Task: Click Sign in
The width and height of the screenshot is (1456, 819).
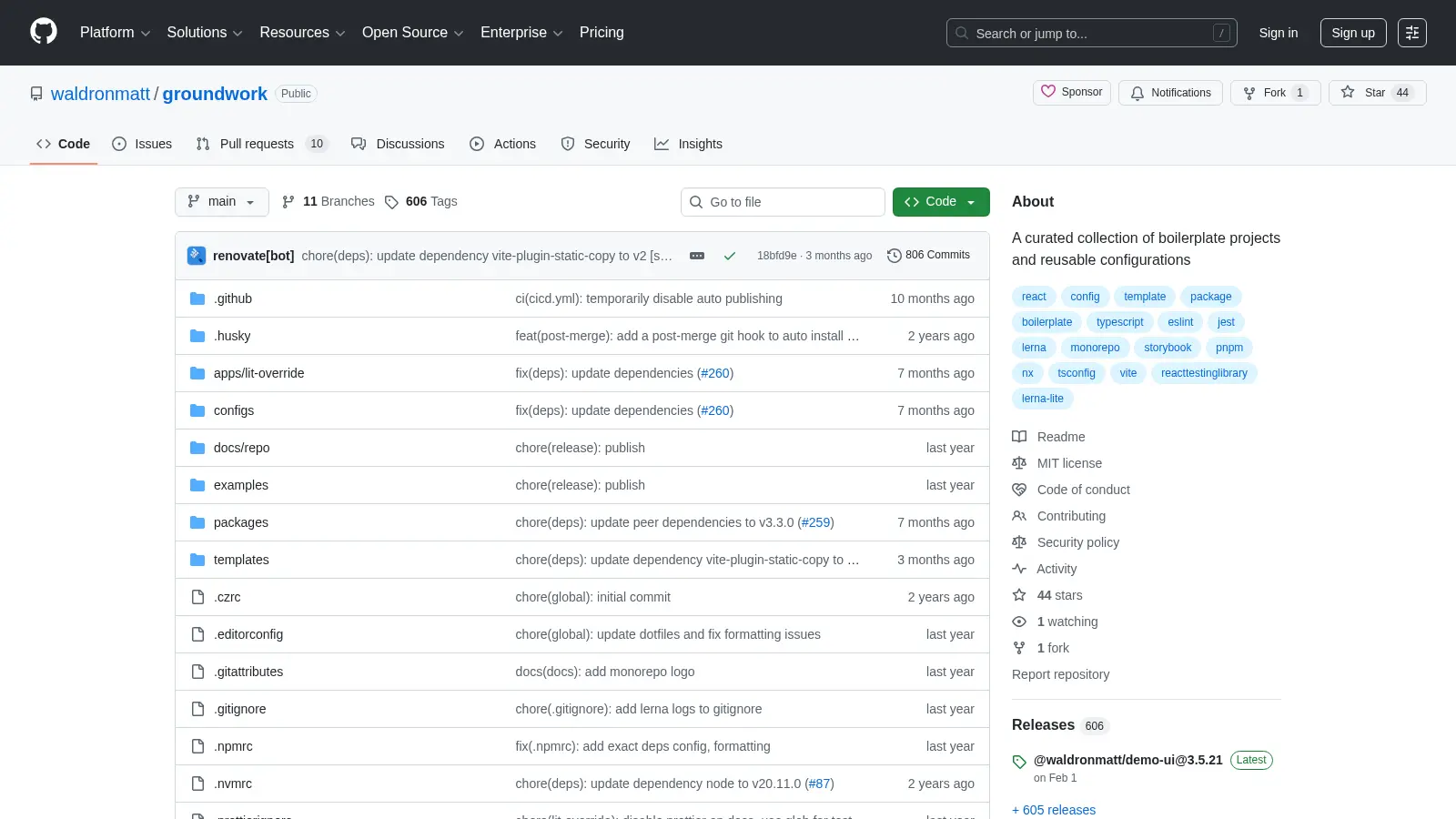Action: click(x=1279, y=33)
